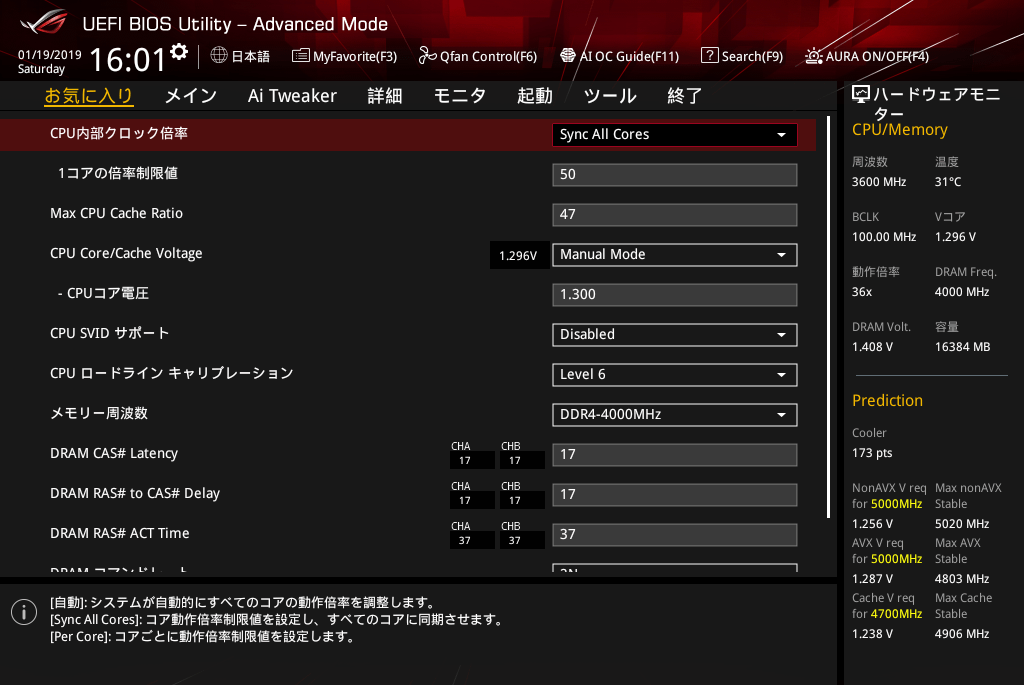1024x685 pixels.
Task: Switch to the Ai Tweaker tab
Action: click(x=292, y=96)
